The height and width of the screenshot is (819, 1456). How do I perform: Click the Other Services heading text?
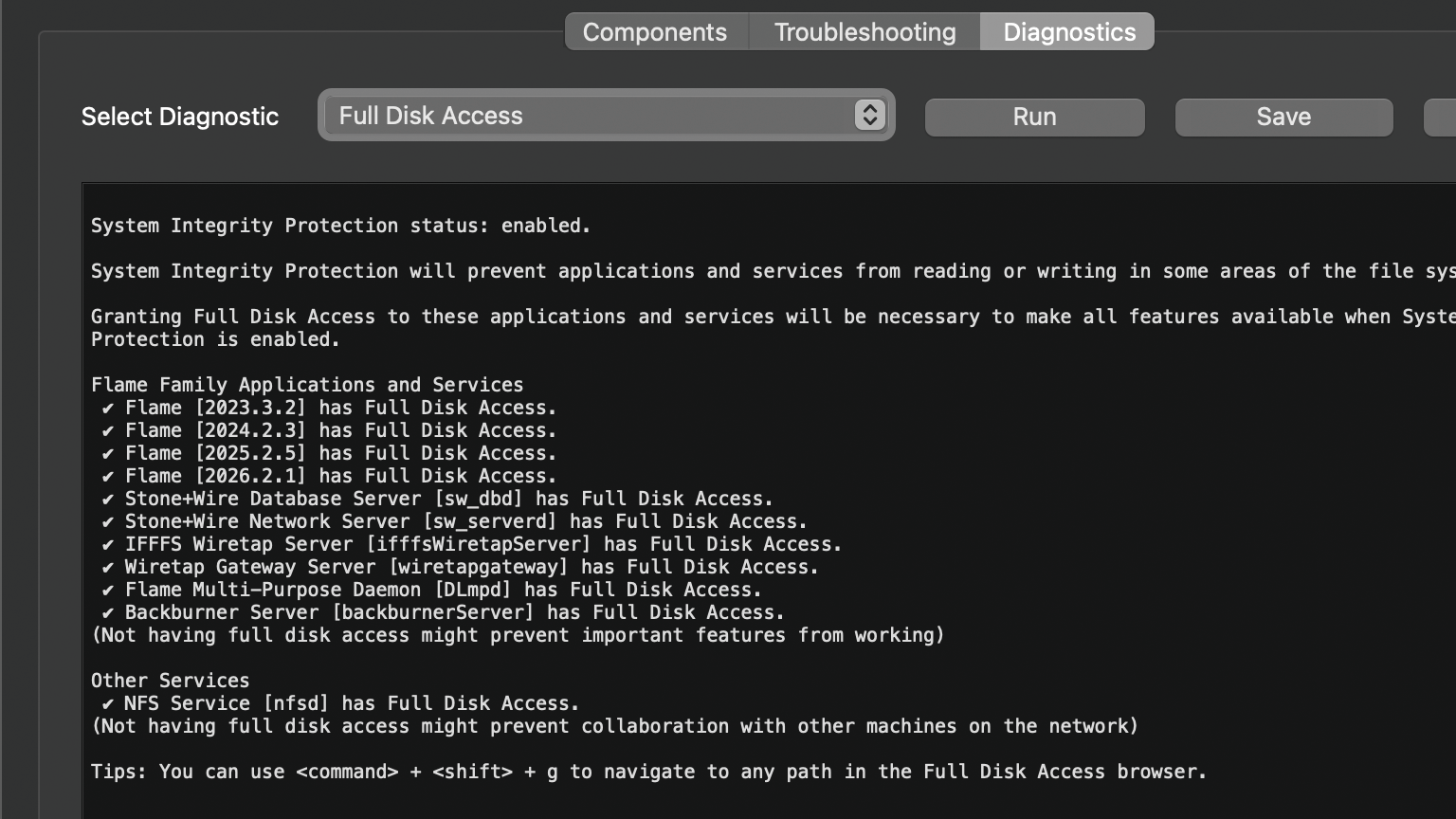point(170,681)
